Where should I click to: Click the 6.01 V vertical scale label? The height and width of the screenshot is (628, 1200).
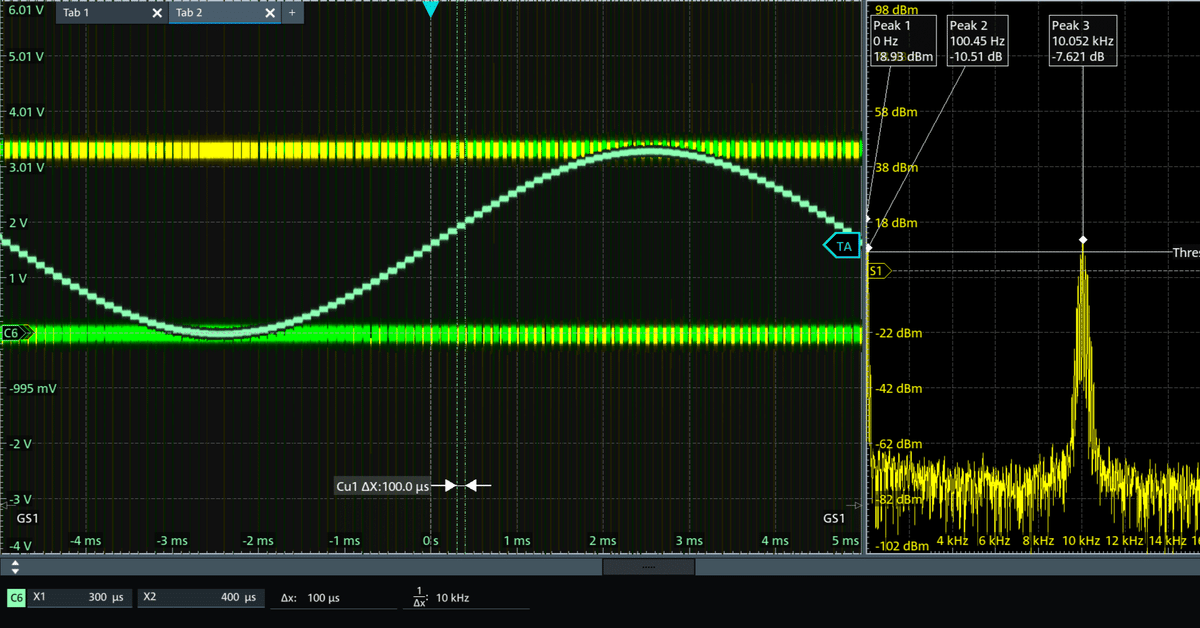point(26,11)
